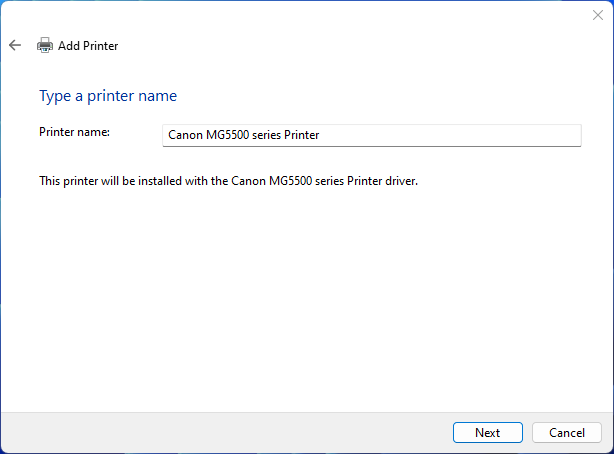Click the printer icon beside Add Printer
Viewport: 614px width, 454px height.
[45, 45]
